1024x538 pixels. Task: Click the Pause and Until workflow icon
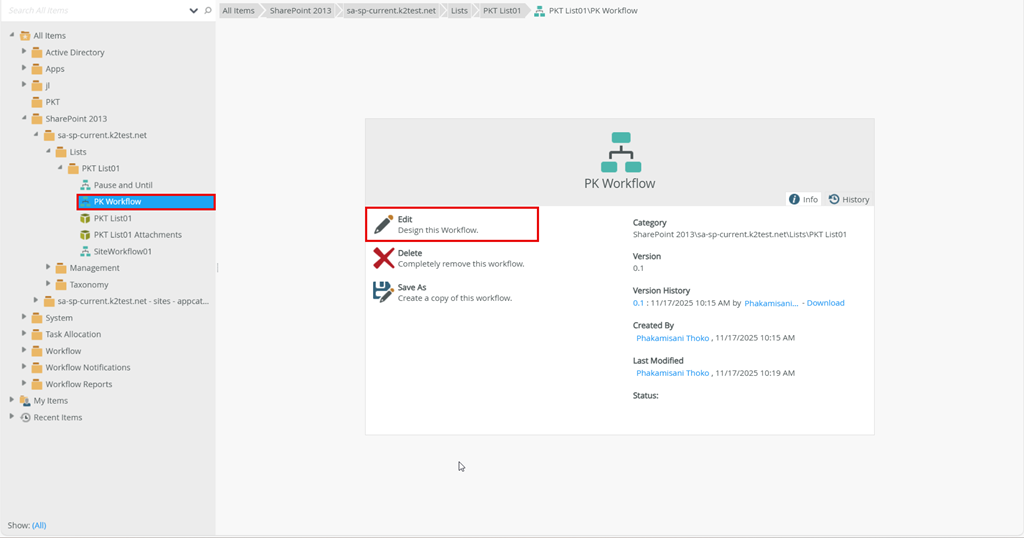(85, 185)
